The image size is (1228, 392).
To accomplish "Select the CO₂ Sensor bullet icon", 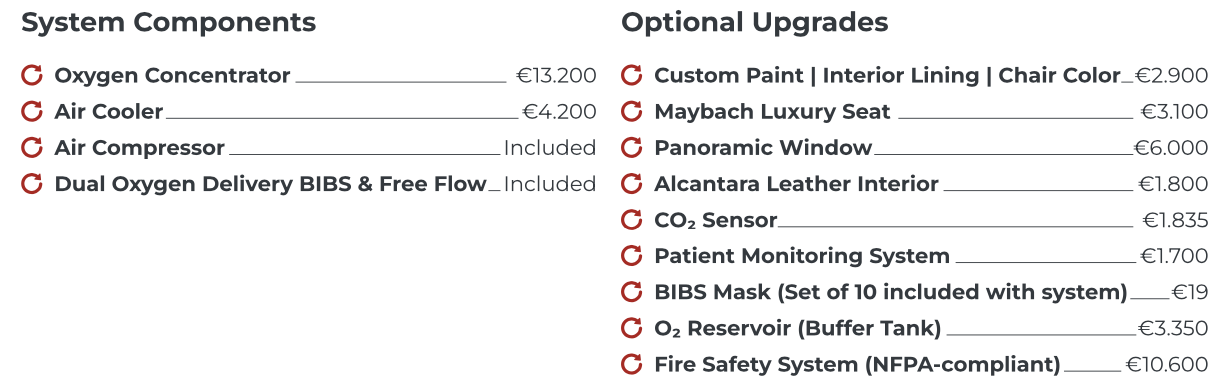I will pos(632,220).
